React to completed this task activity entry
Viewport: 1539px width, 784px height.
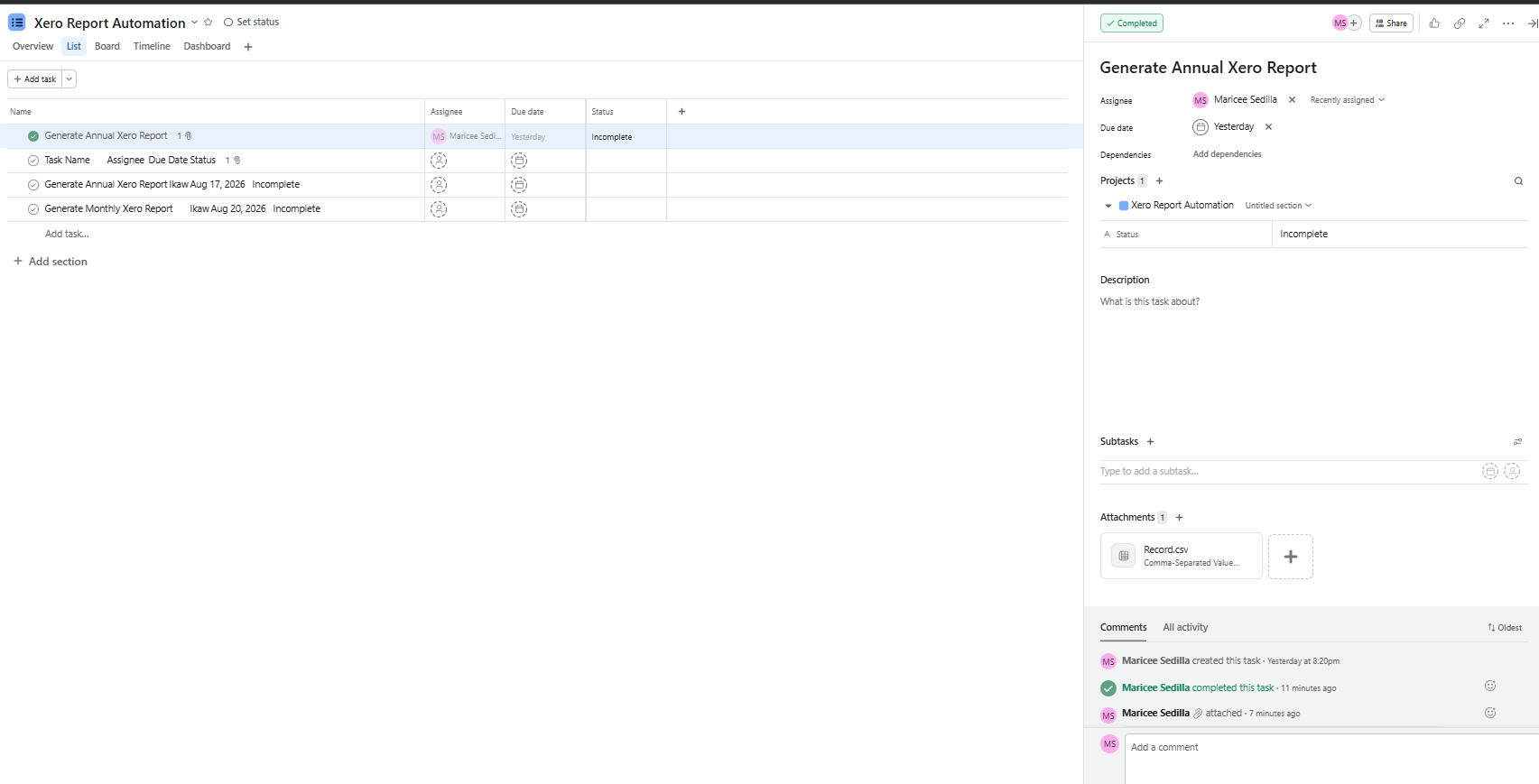[1490, 687]
